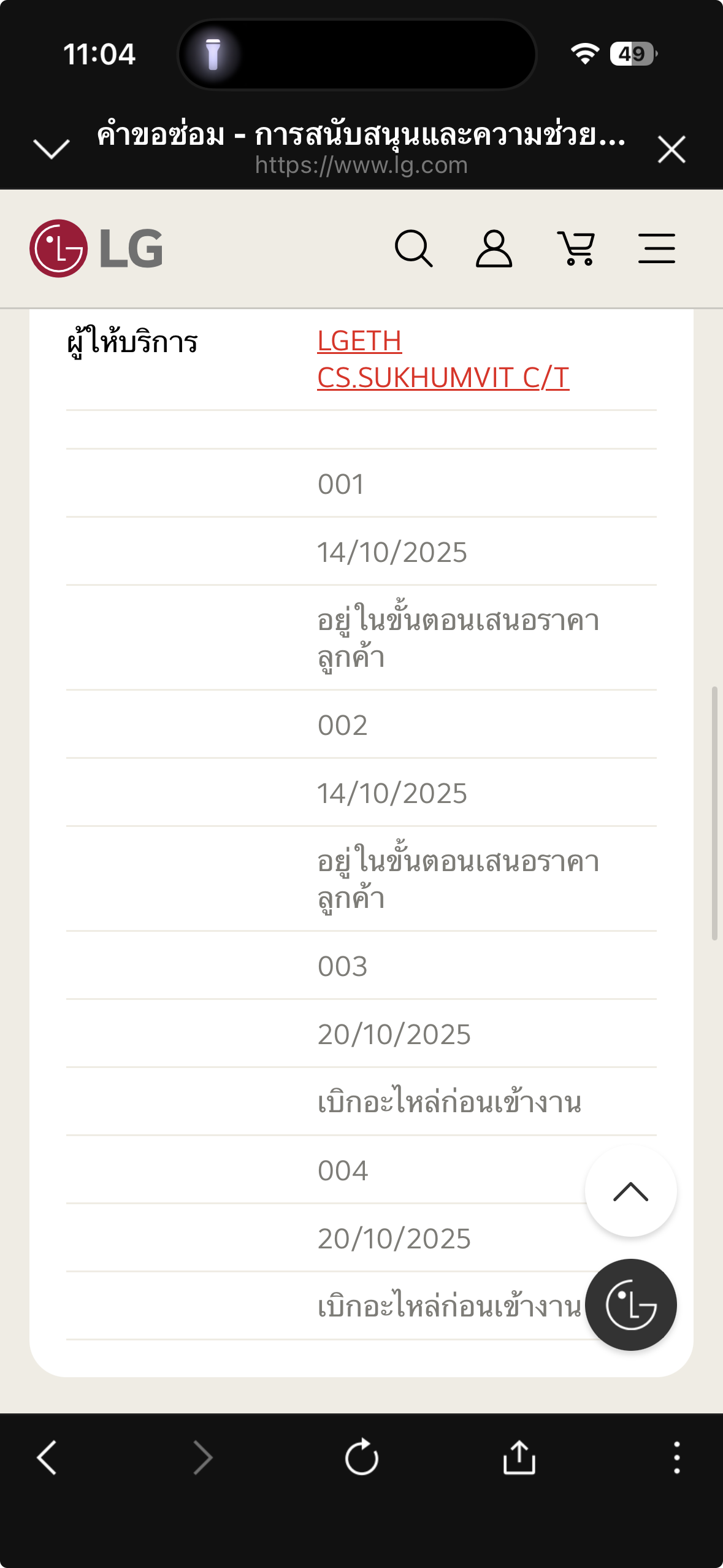Image resolution: width=723 pixels, height=1568 pixels.
Task: Tap the https://www.lg.com address text
Action: coord(361,165)
